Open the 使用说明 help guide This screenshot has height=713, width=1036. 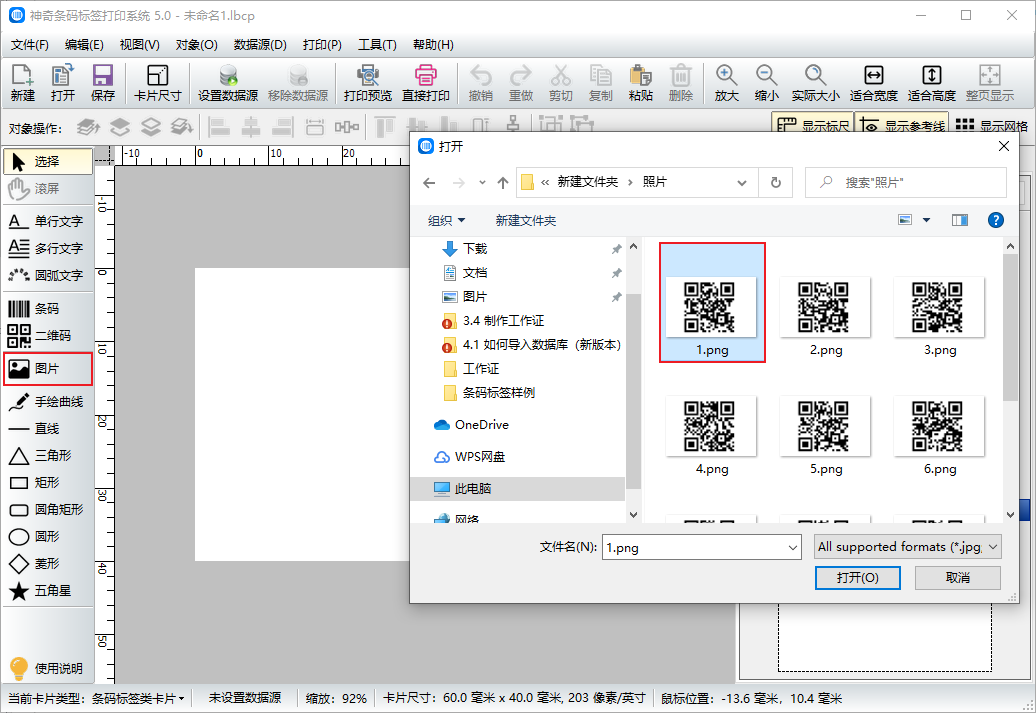(x=46, y=668)
